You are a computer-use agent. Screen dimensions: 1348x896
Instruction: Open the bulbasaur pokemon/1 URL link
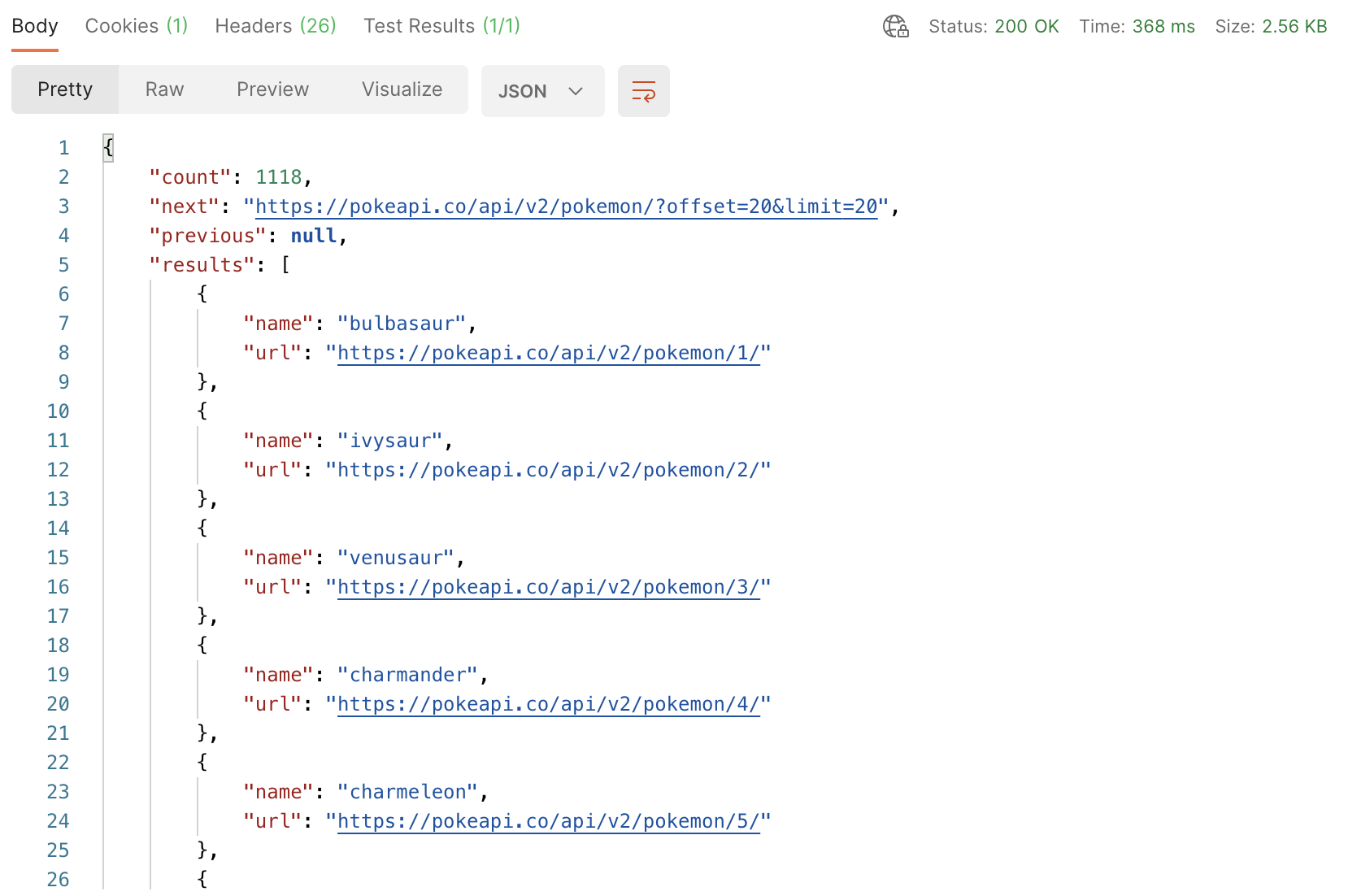pyautogui.click(x=548, y=353)
